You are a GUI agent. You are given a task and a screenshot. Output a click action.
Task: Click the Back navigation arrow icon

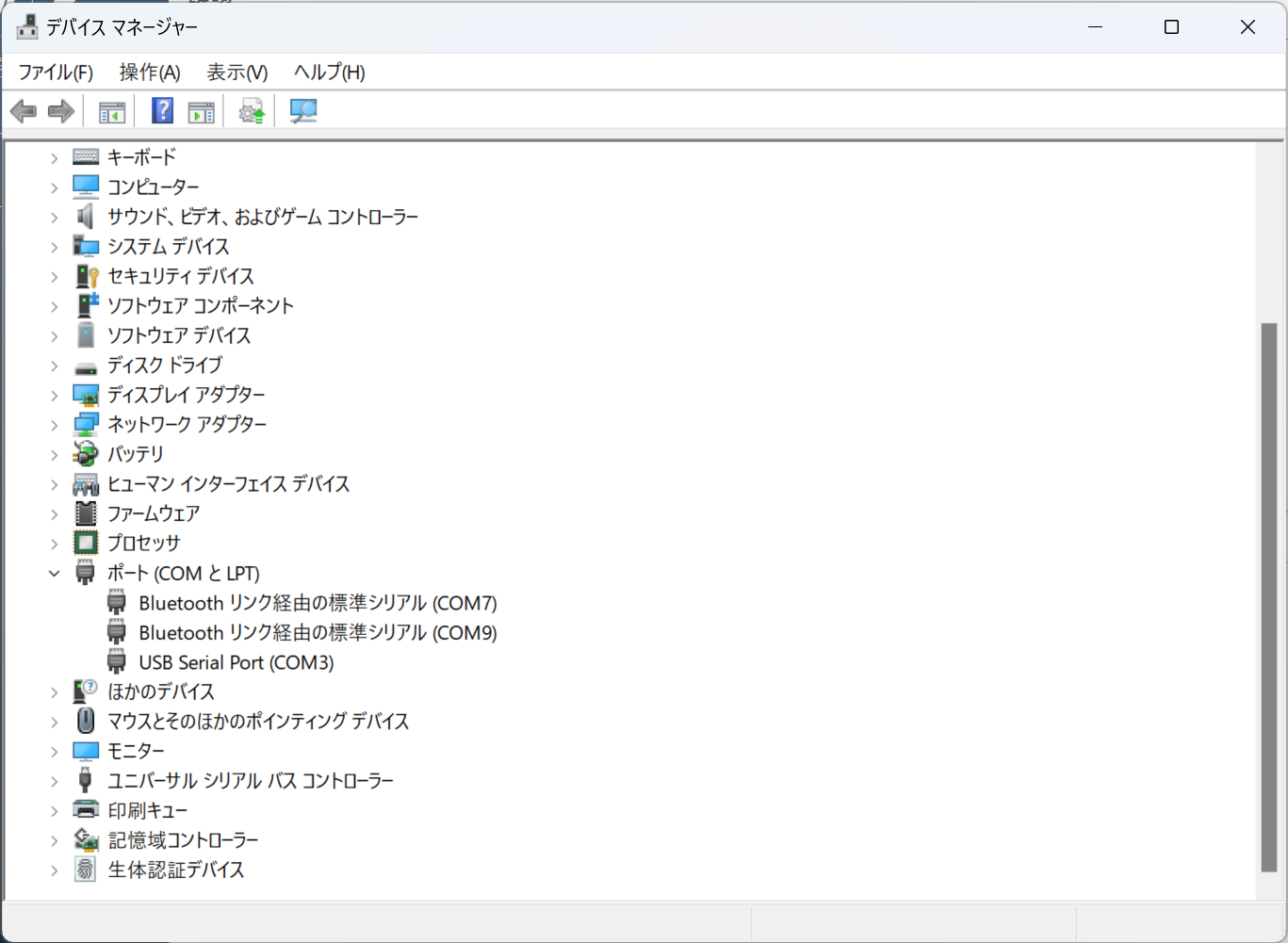click(x=23, y=110)
